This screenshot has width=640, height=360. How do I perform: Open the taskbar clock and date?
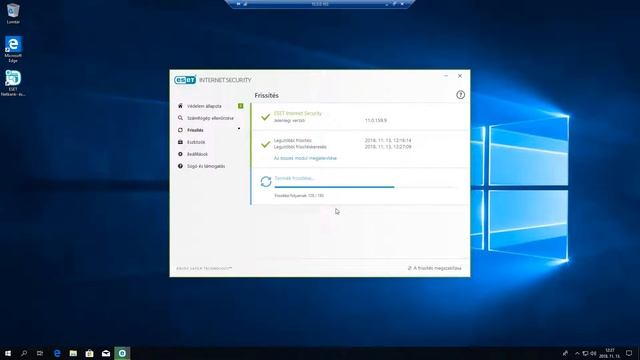point(610,353)
